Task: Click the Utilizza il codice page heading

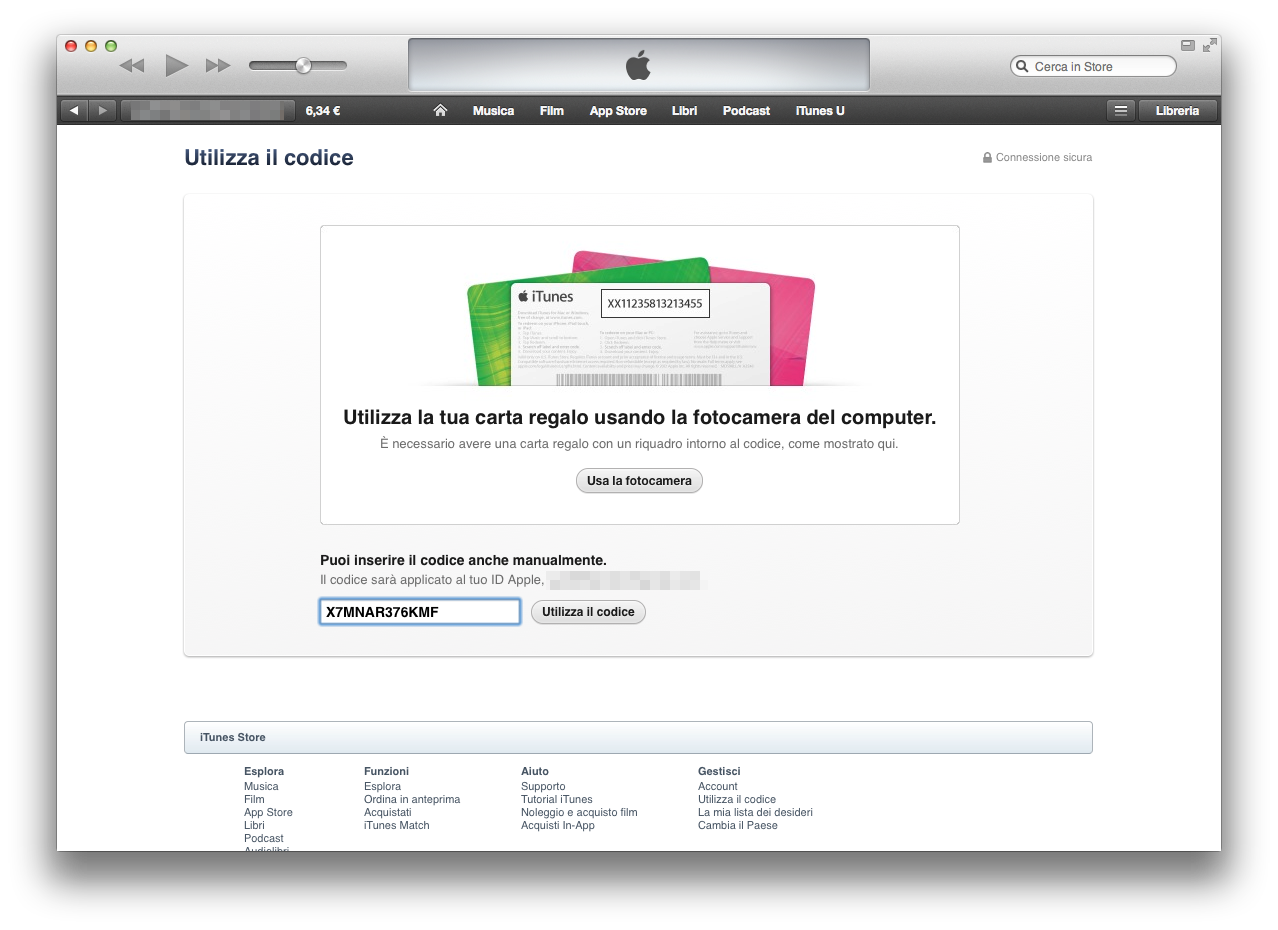Action: tap(269, 158)
